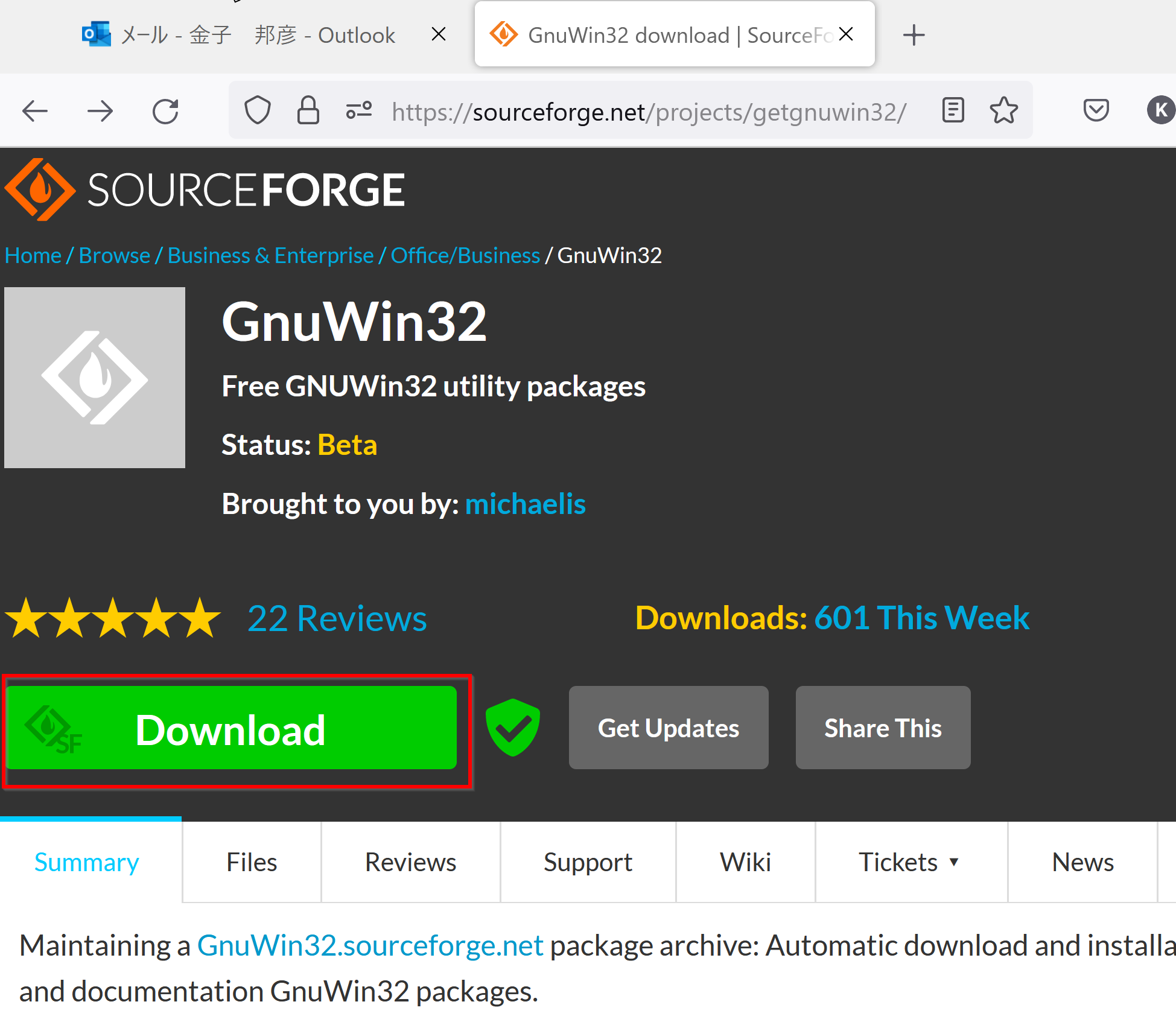
Task: Open the Tickets dropdown menu
Action: click(x=910, y=862)
